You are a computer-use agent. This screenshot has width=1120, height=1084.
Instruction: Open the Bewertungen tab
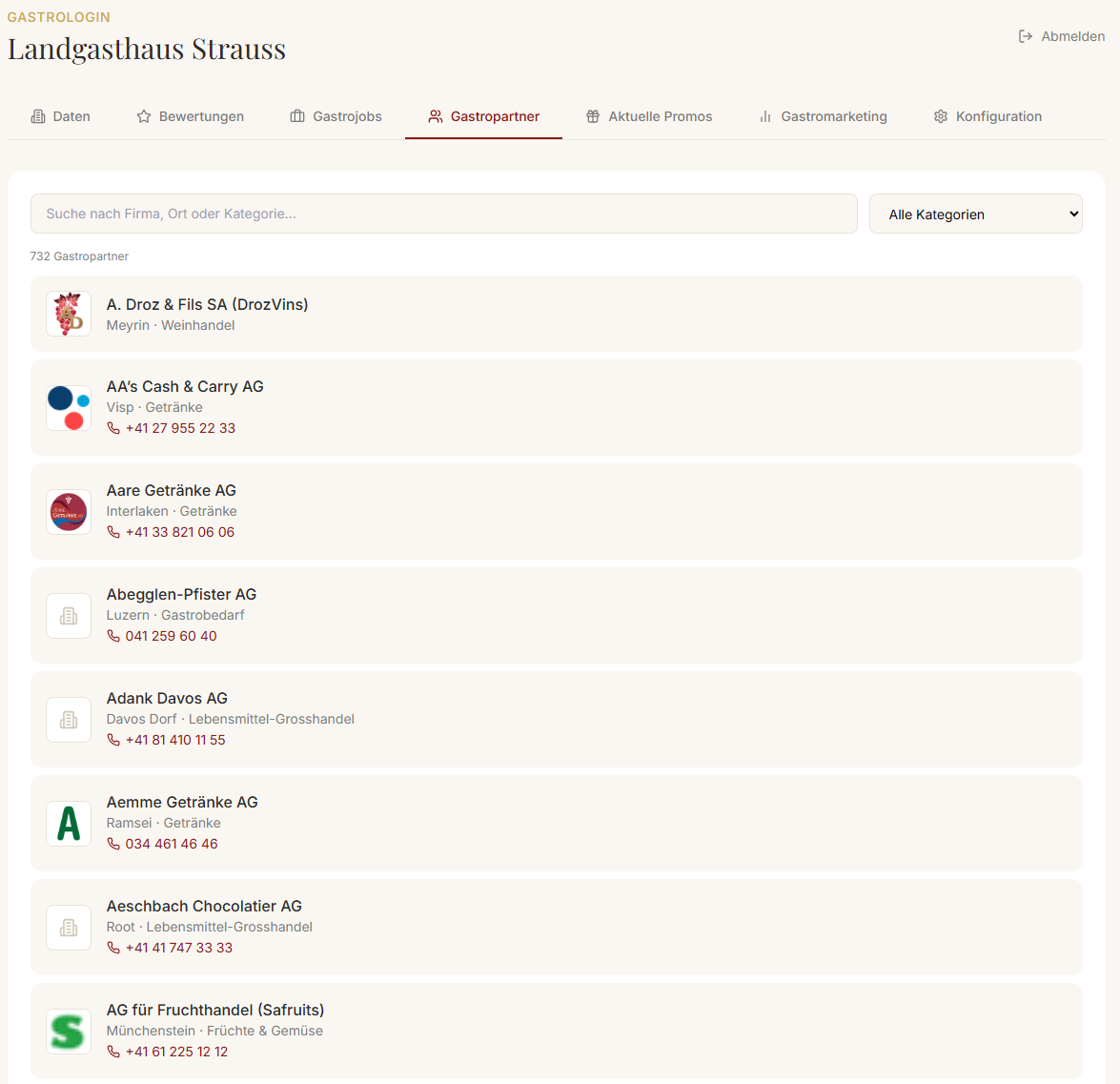(190, 116)
